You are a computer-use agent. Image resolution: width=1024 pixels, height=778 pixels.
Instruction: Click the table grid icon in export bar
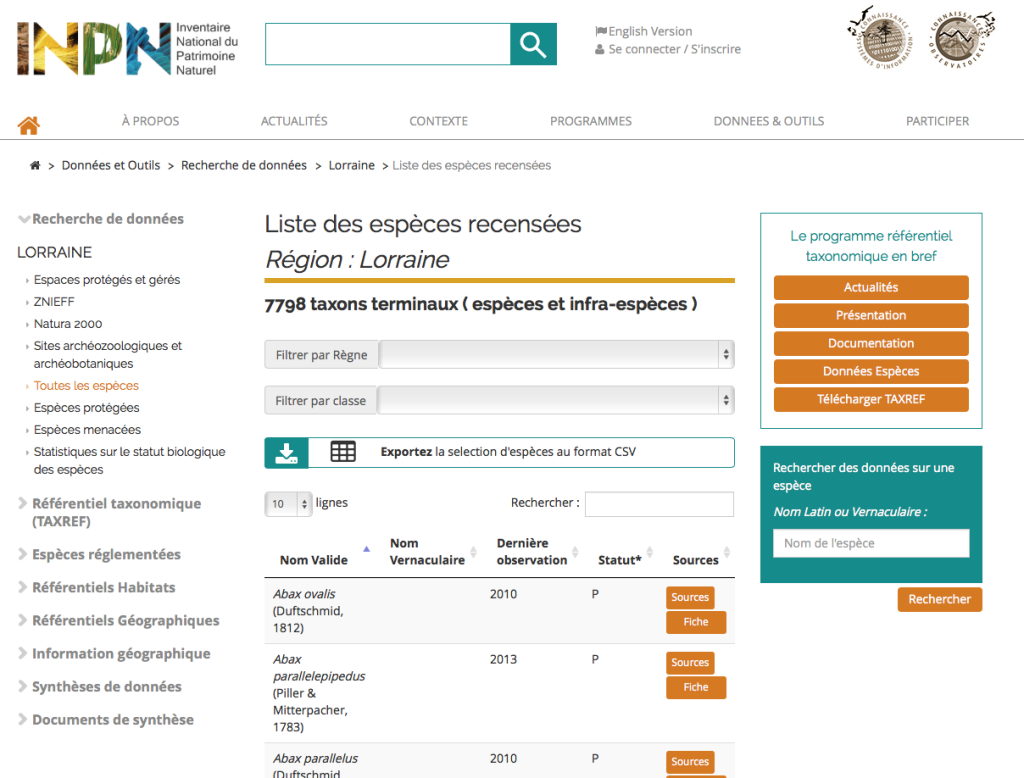pyautogui.click(x=343, y=451)
